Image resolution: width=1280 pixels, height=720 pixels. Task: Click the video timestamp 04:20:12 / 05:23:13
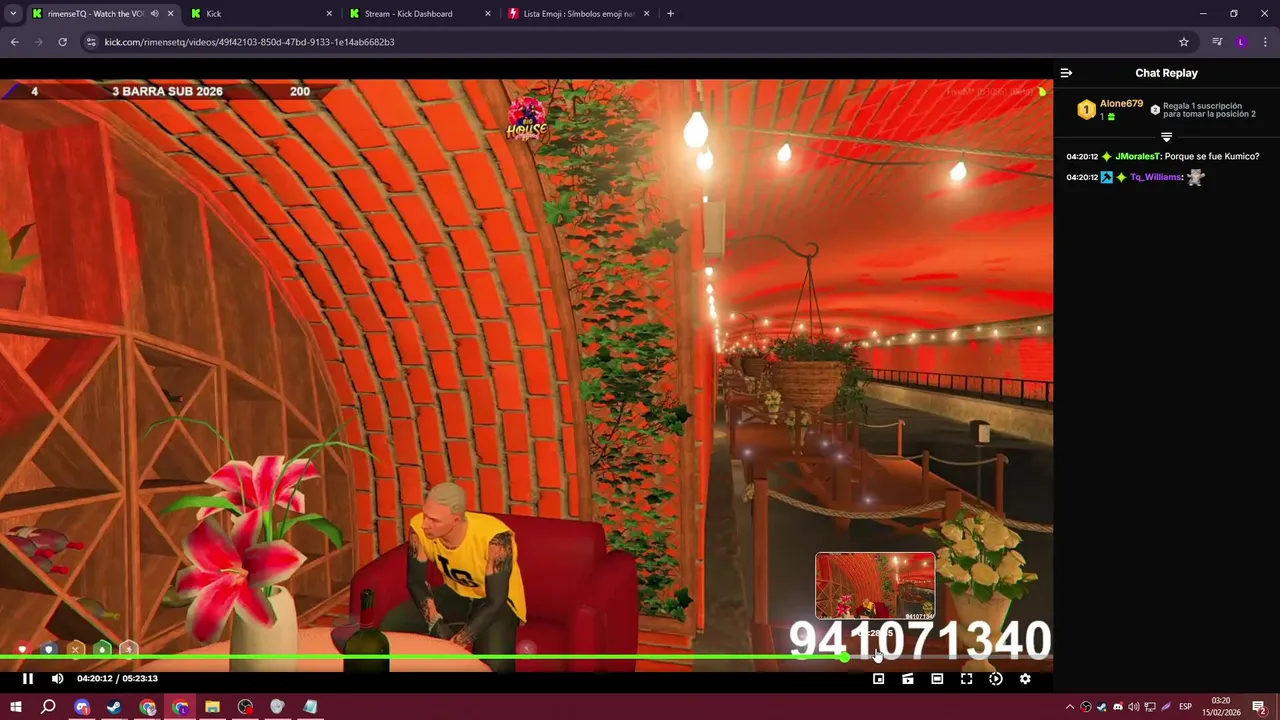click(x=117, y=679)
